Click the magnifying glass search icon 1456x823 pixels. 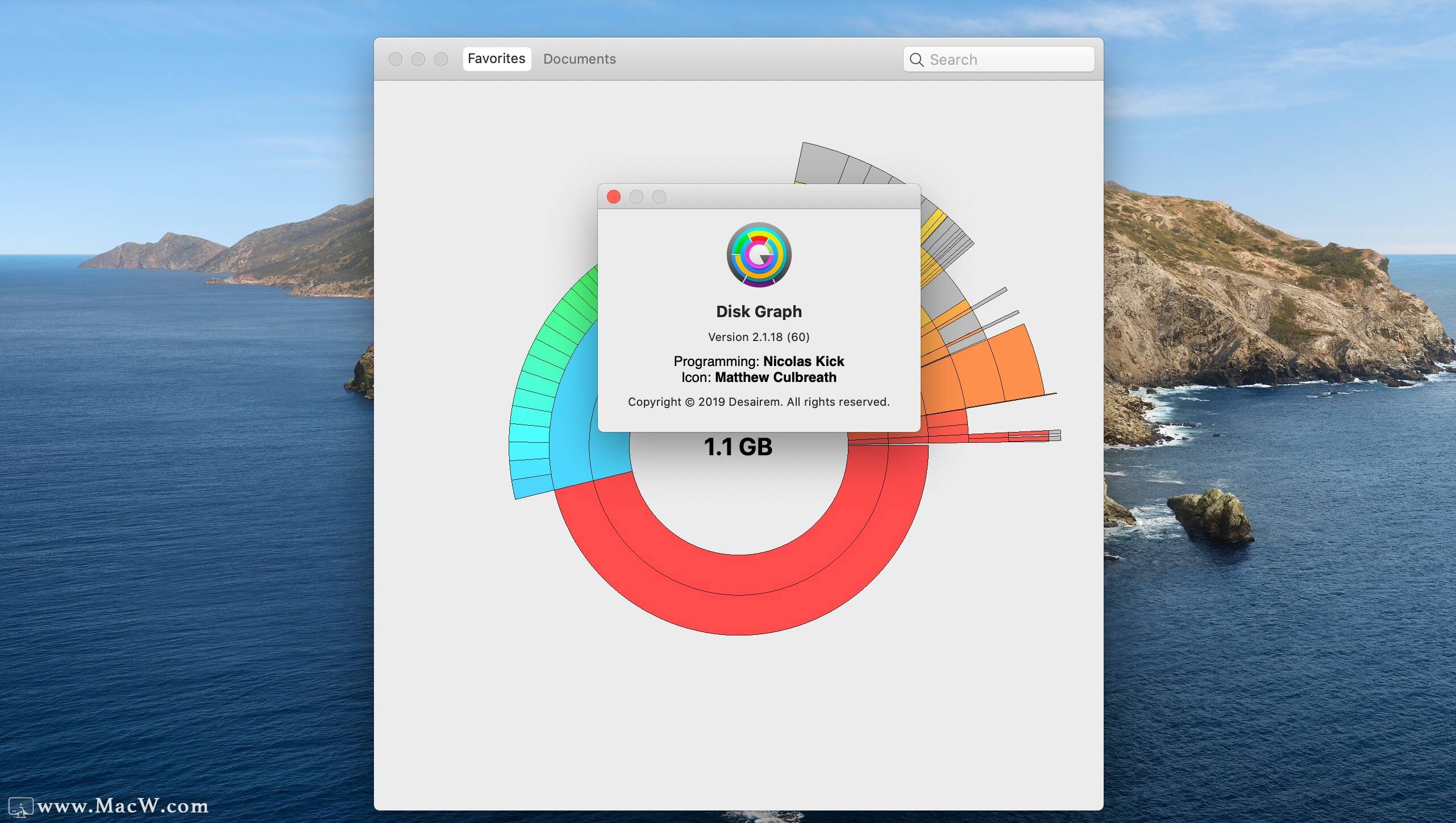[x=916, y=60]
